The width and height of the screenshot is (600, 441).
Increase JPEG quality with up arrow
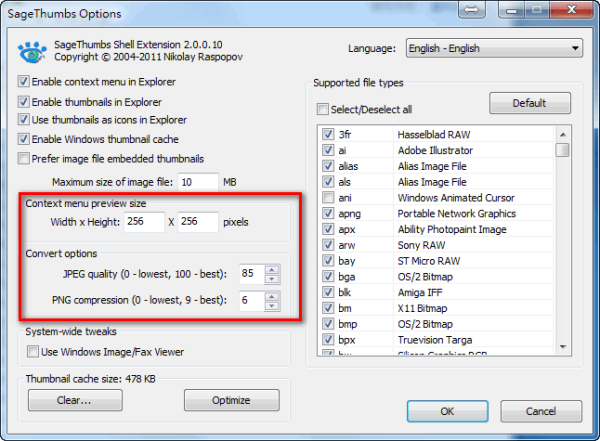(272, 270)
